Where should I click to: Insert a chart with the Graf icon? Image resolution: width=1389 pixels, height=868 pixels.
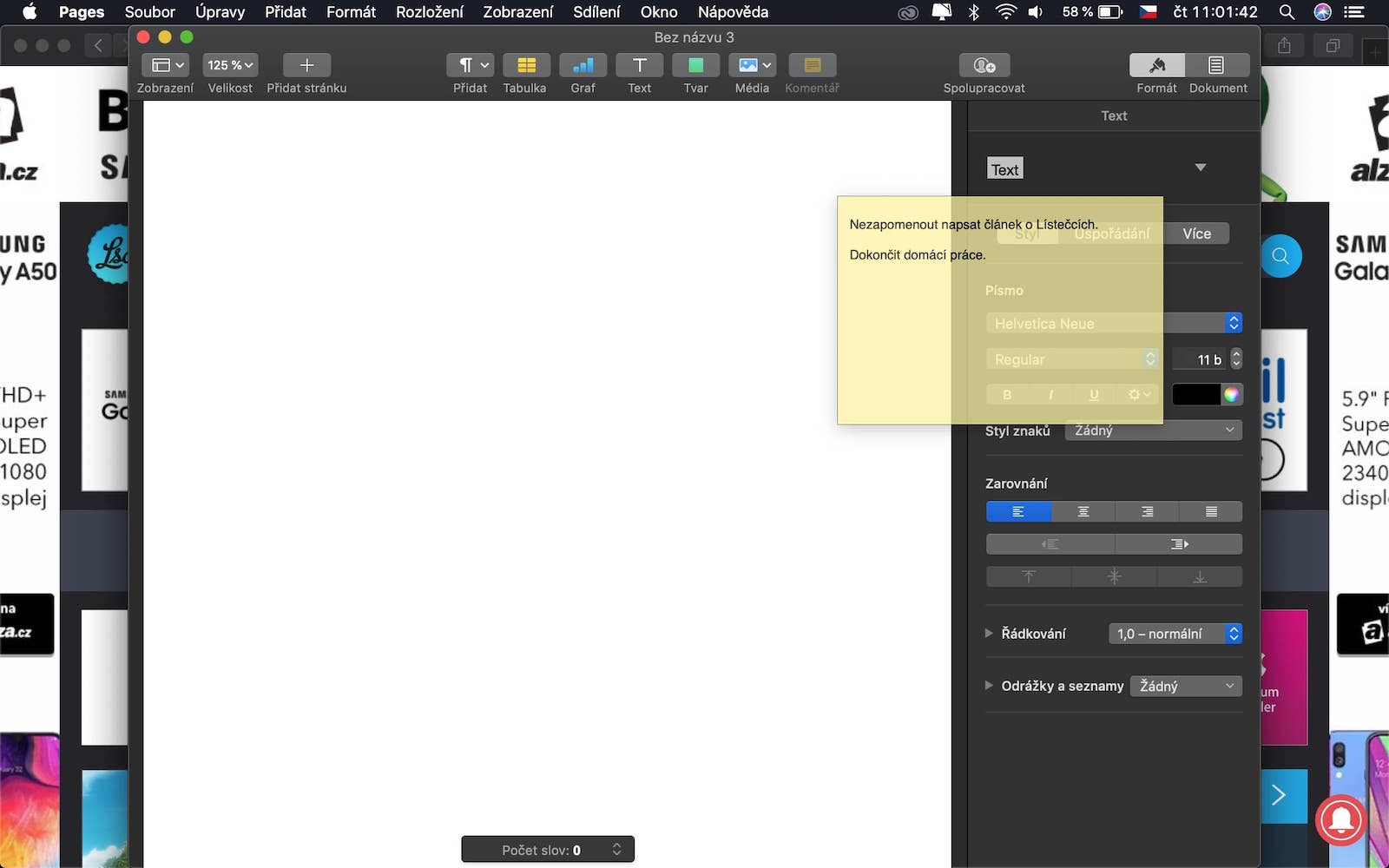click(x=583, y=66)
